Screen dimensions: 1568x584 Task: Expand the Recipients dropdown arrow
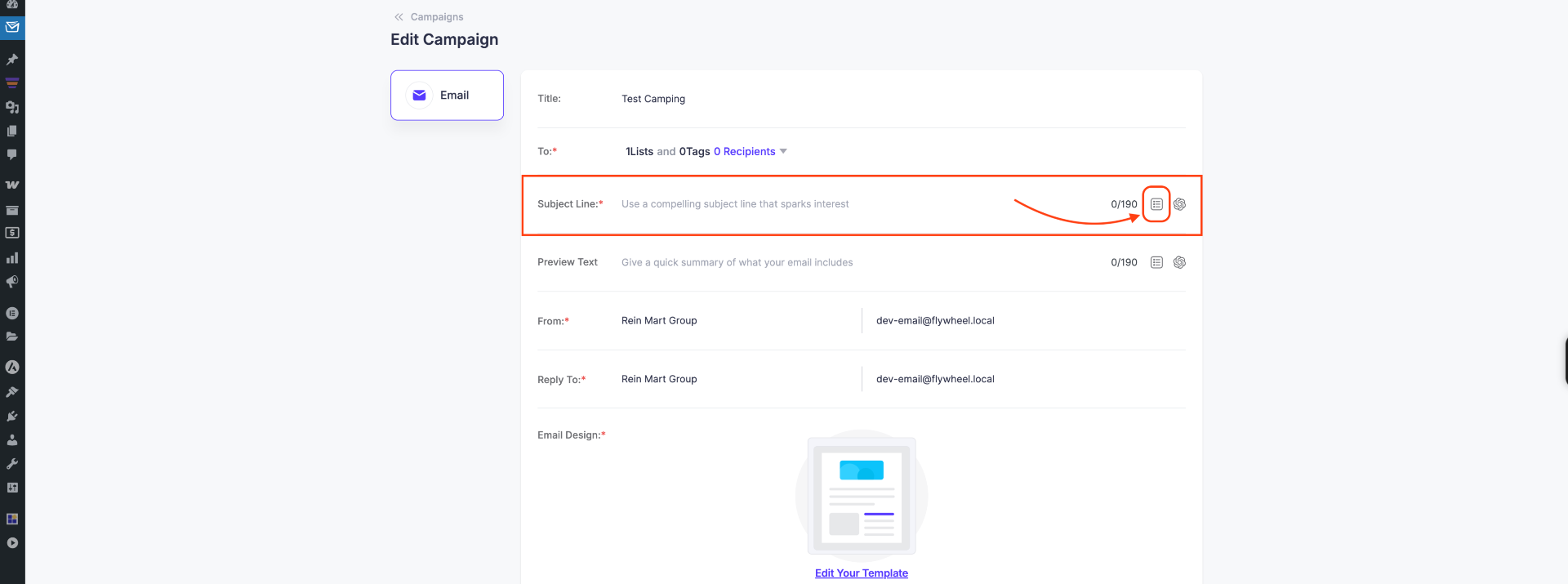[x=783, y=151]
